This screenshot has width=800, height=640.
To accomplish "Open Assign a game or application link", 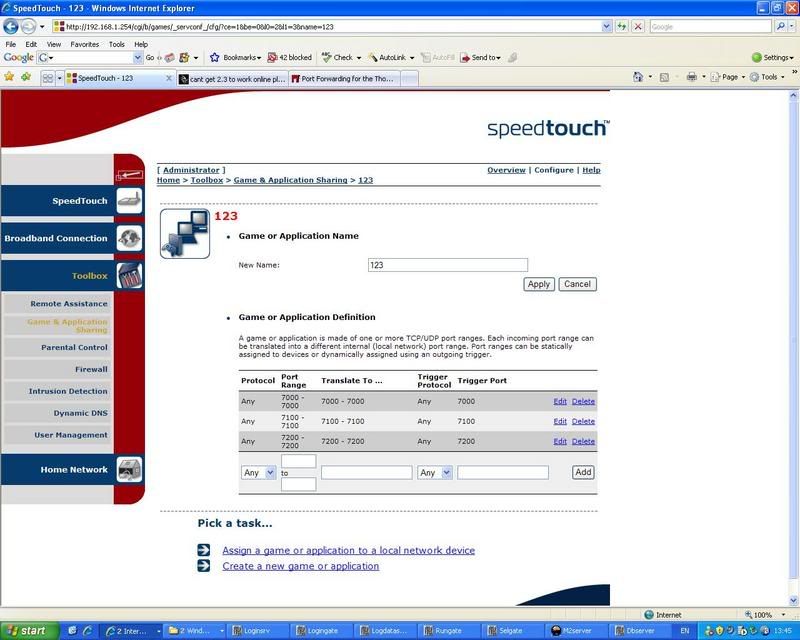I will pos(348,550).
